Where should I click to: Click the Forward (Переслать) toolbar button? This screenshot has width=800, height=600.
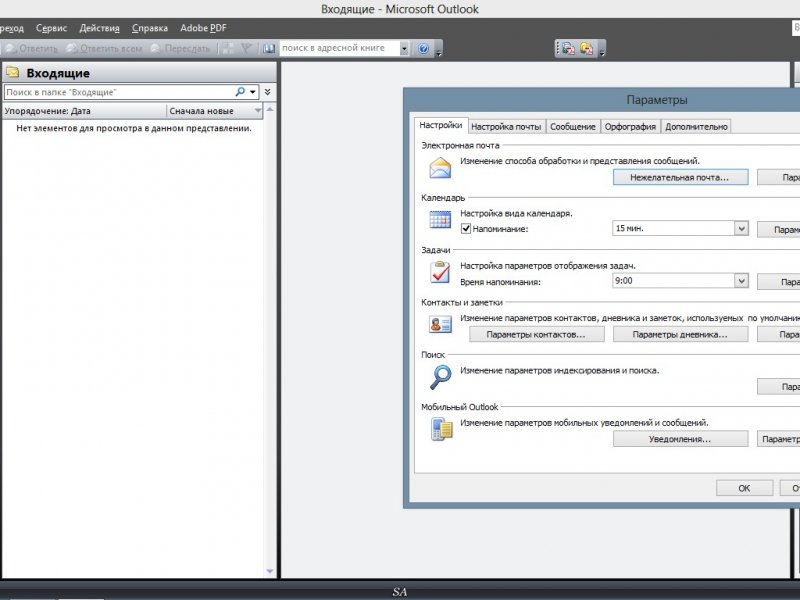(181, 48)
